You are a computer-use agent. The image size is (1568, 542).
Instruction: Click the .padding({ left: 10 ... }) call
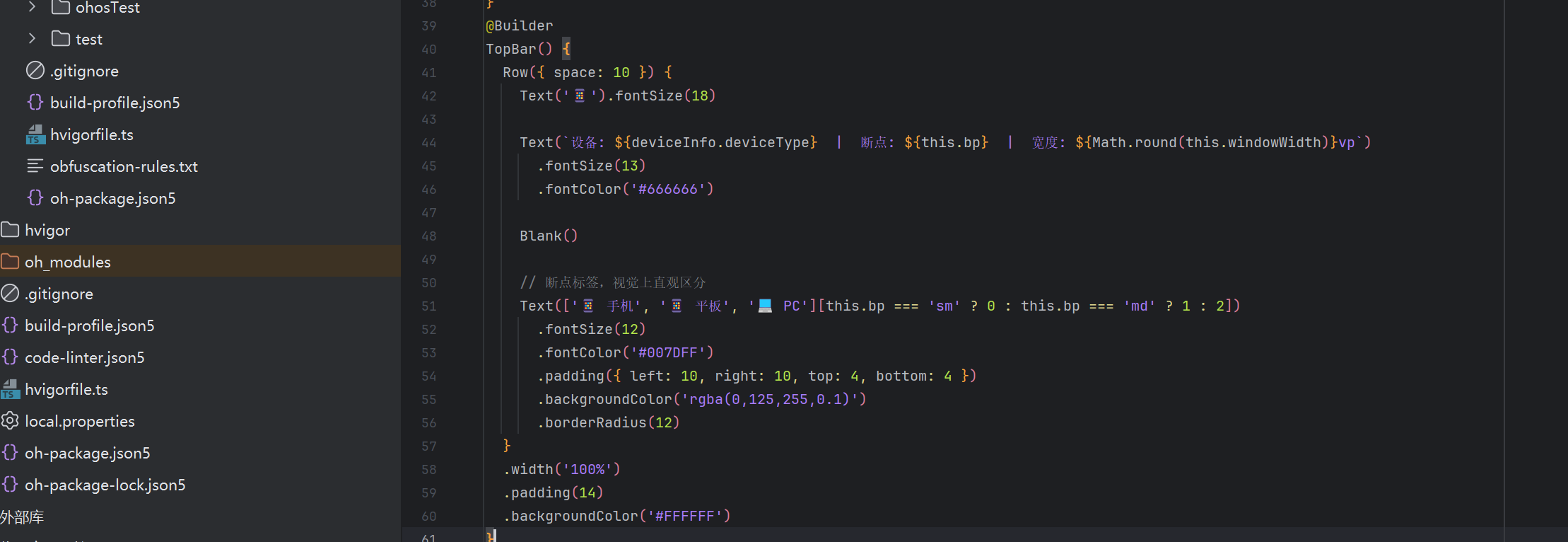click(x=757, y=376)
